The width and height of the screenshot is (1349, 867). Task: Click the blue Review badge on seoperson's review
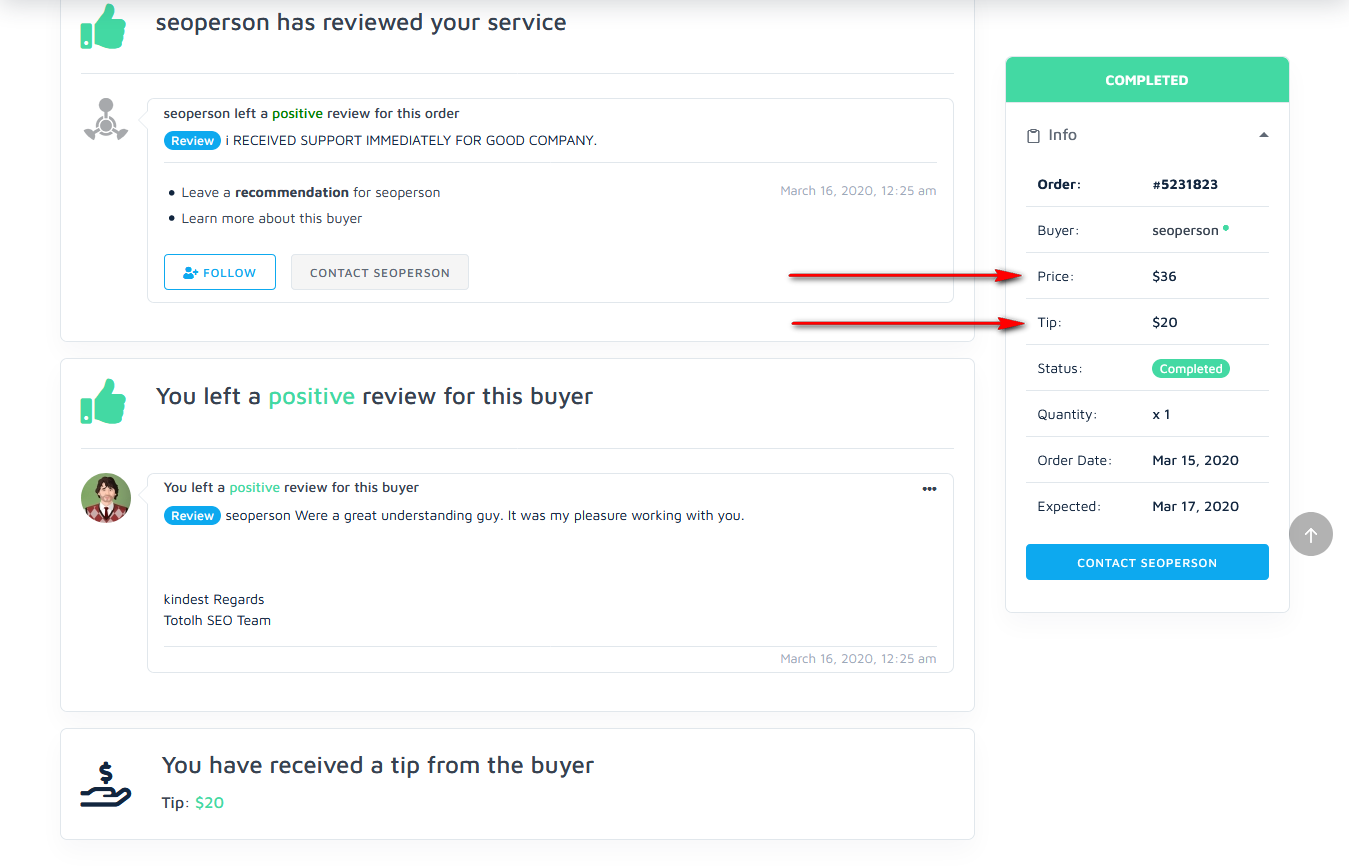point(192,141)
